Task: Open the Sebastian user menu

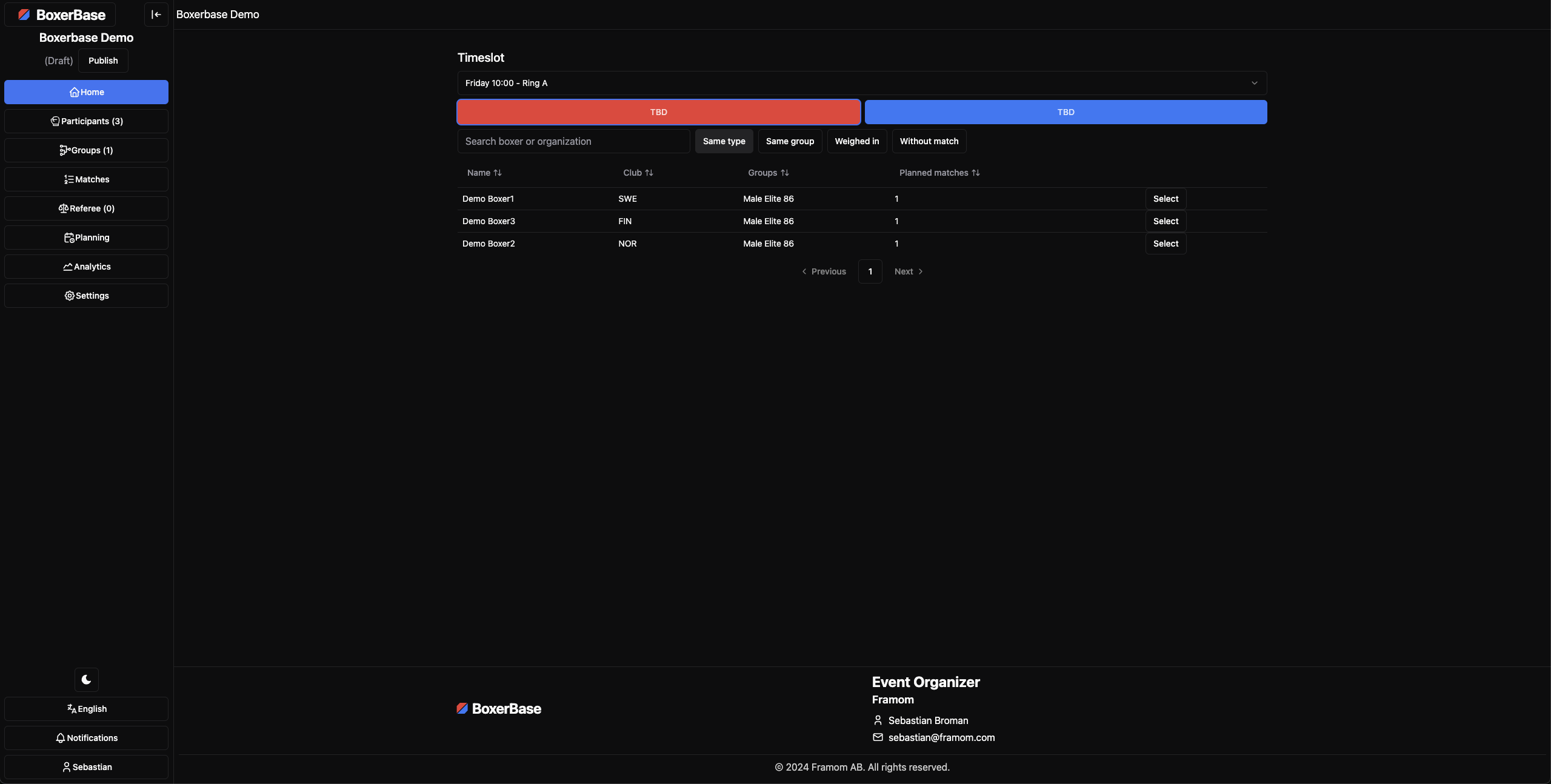Action: point(86,766)
